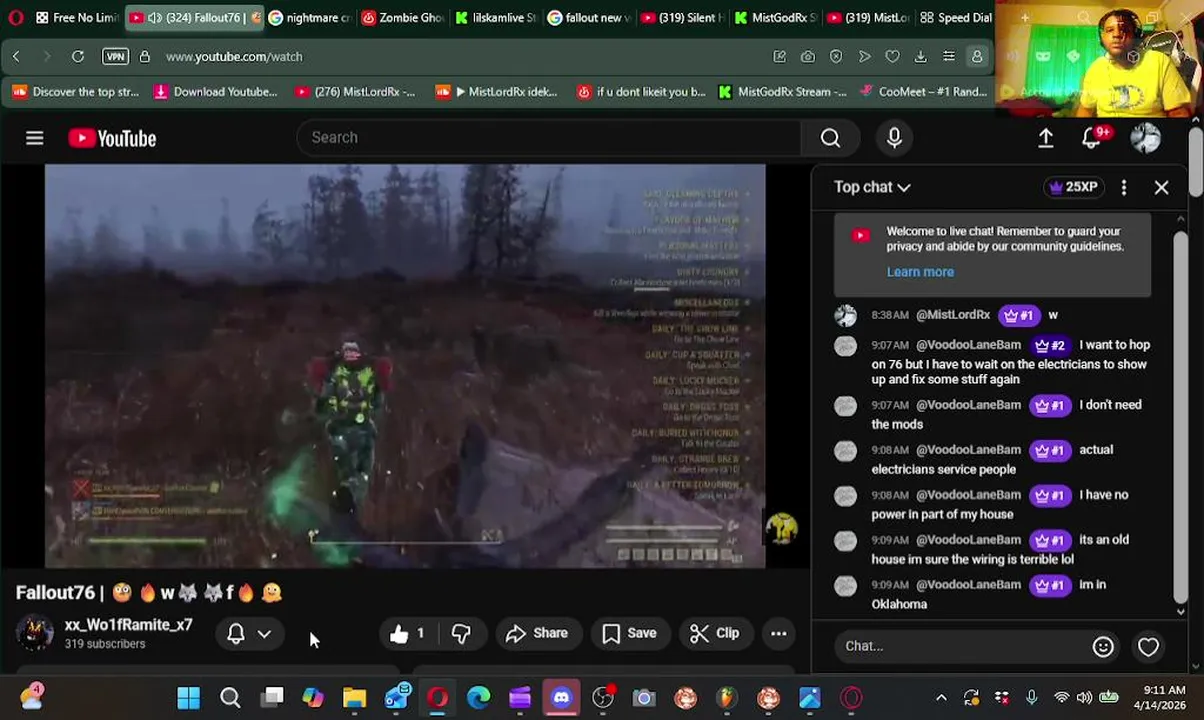
Task: Open xx_Wo1fRamite_x7 channel name
Action: [x=128, y=625]
